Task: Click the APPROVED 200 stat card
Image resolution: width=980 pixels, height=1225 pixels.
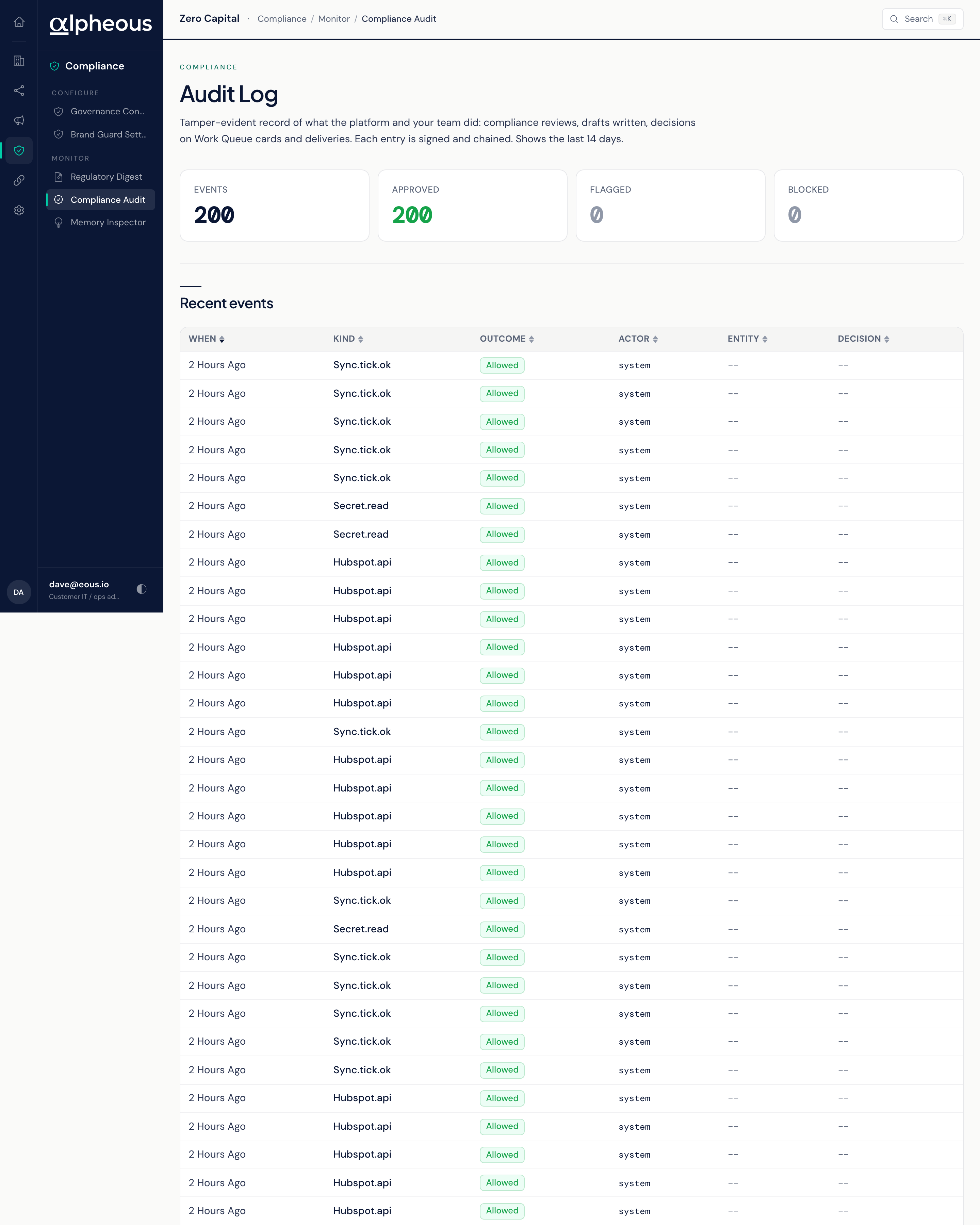Action: coord(473,206)
